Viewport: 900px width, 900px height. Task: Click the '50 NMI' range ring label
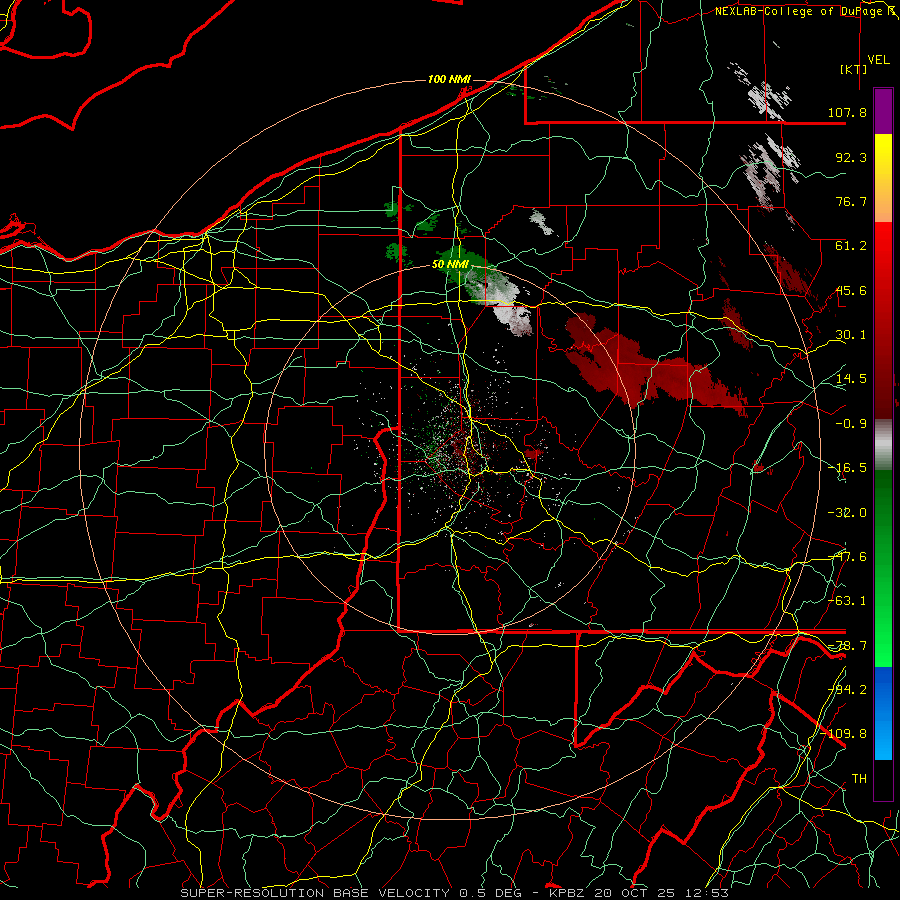(450, 264)
